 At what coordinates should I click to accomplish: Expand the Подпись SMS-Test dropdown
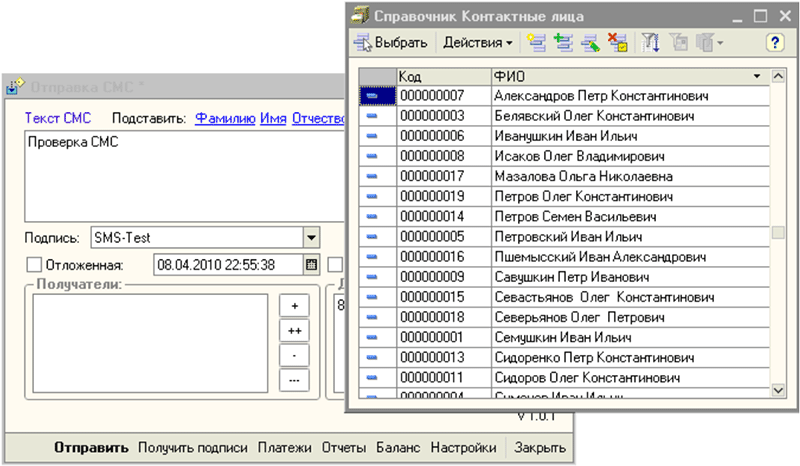[x=311, y=238]
